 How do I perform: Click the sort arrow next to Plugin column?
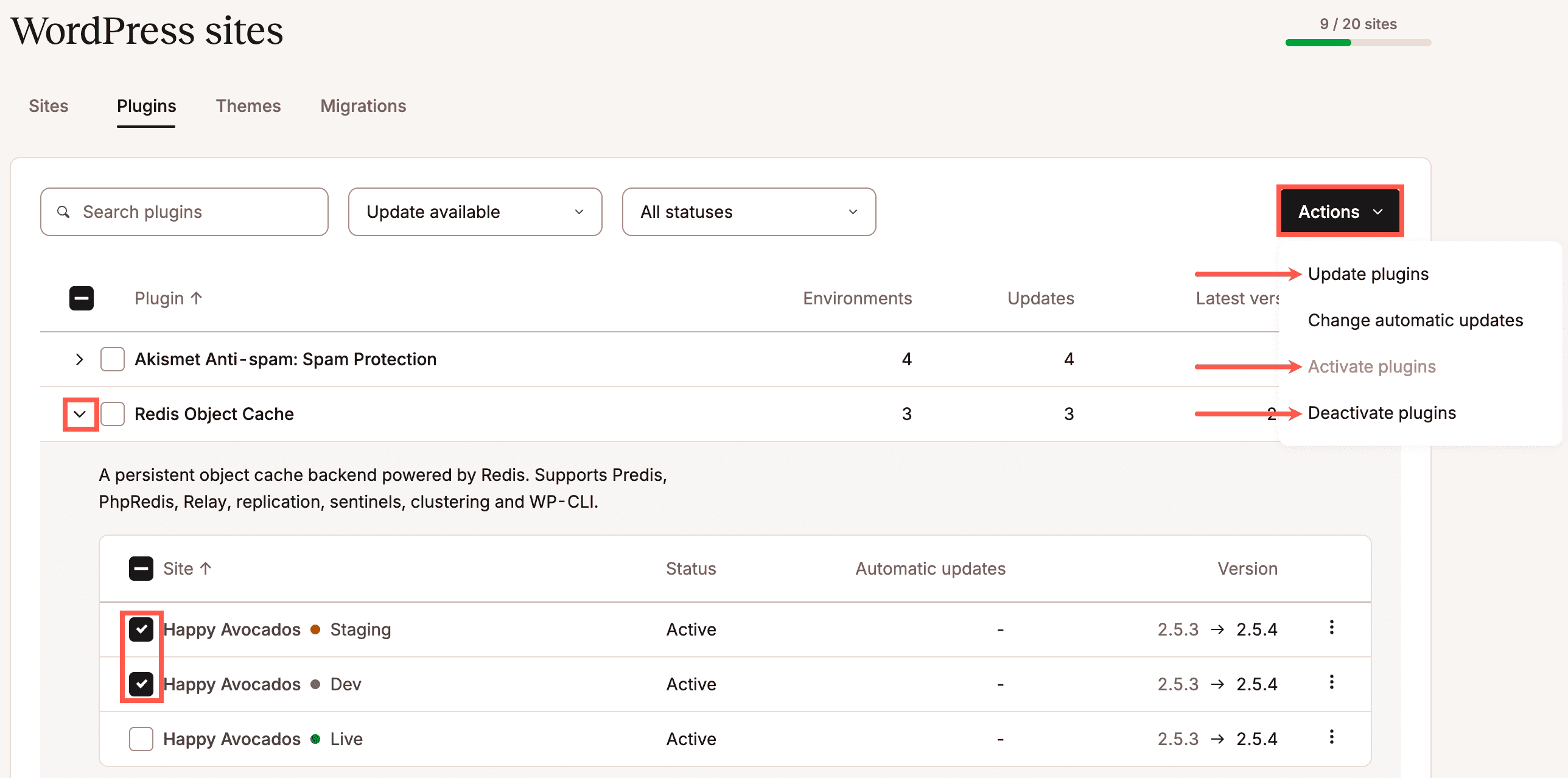(x=196, y=298)
